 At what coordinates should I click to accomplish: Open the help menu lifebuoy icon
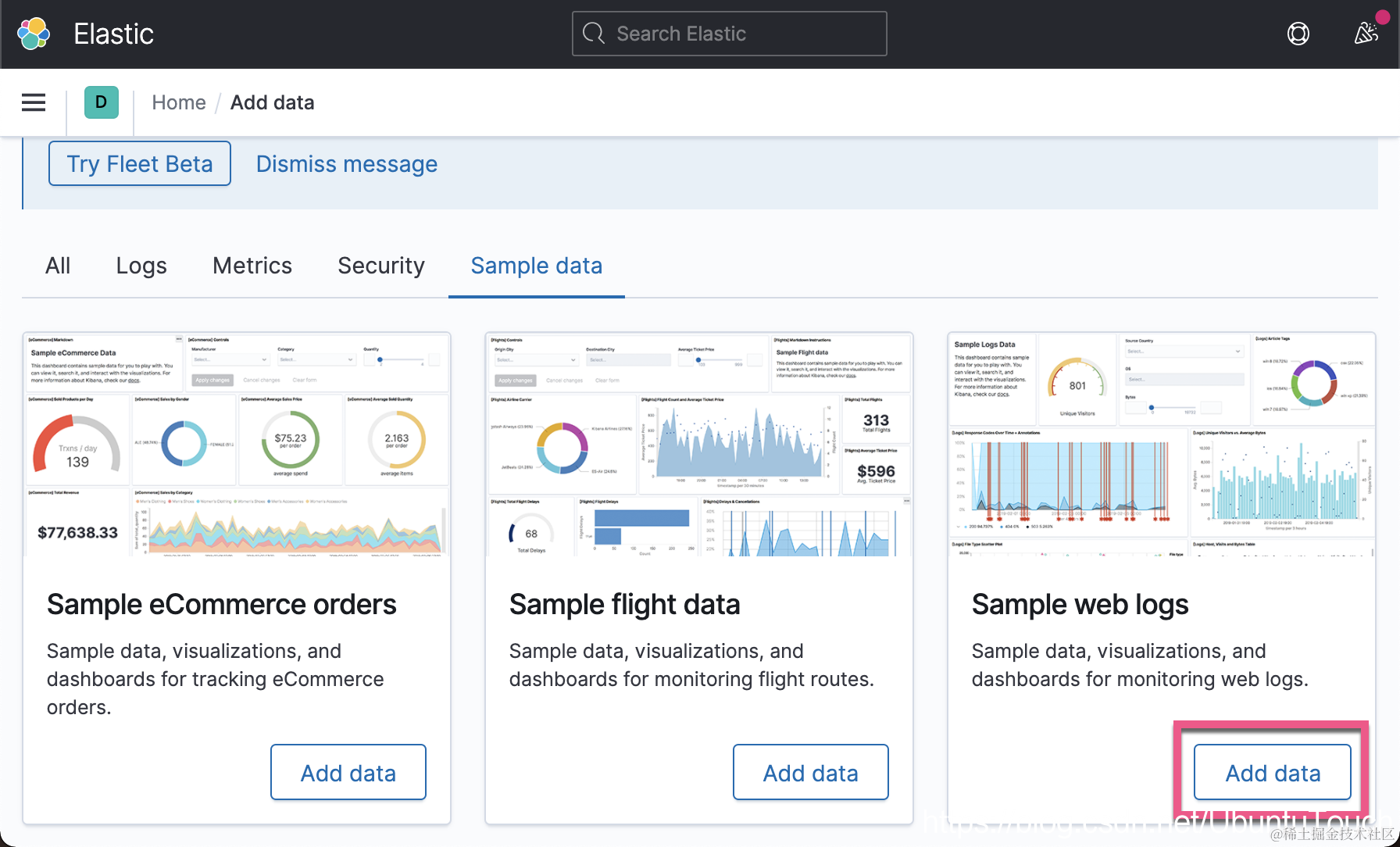[x=1298, y=34]
